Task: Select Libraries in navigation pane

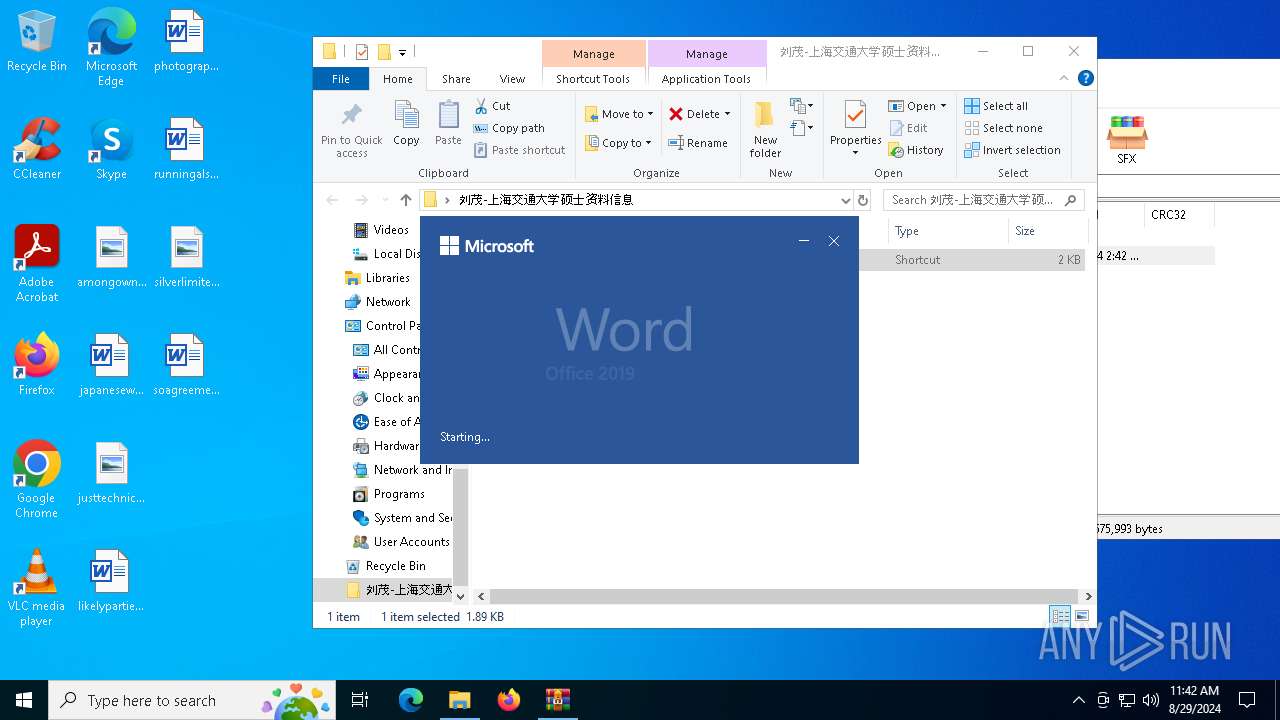Action: click(x=388, y=278)
